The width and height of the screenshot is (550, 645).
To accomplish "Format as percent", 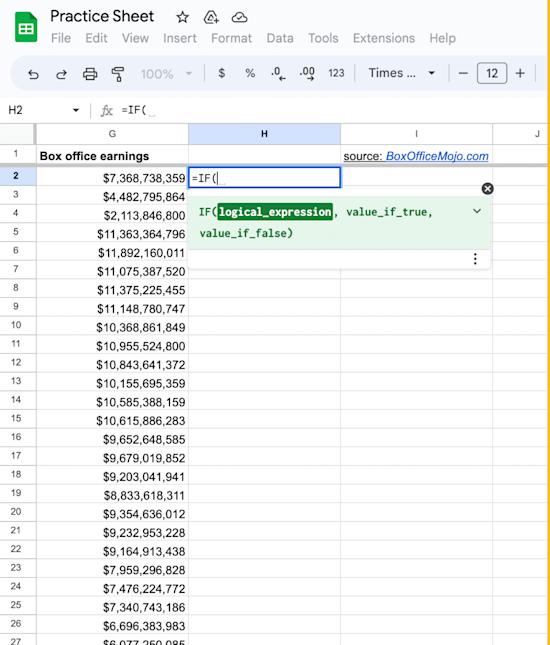I will pyautogui.click(x=250, y=73).
